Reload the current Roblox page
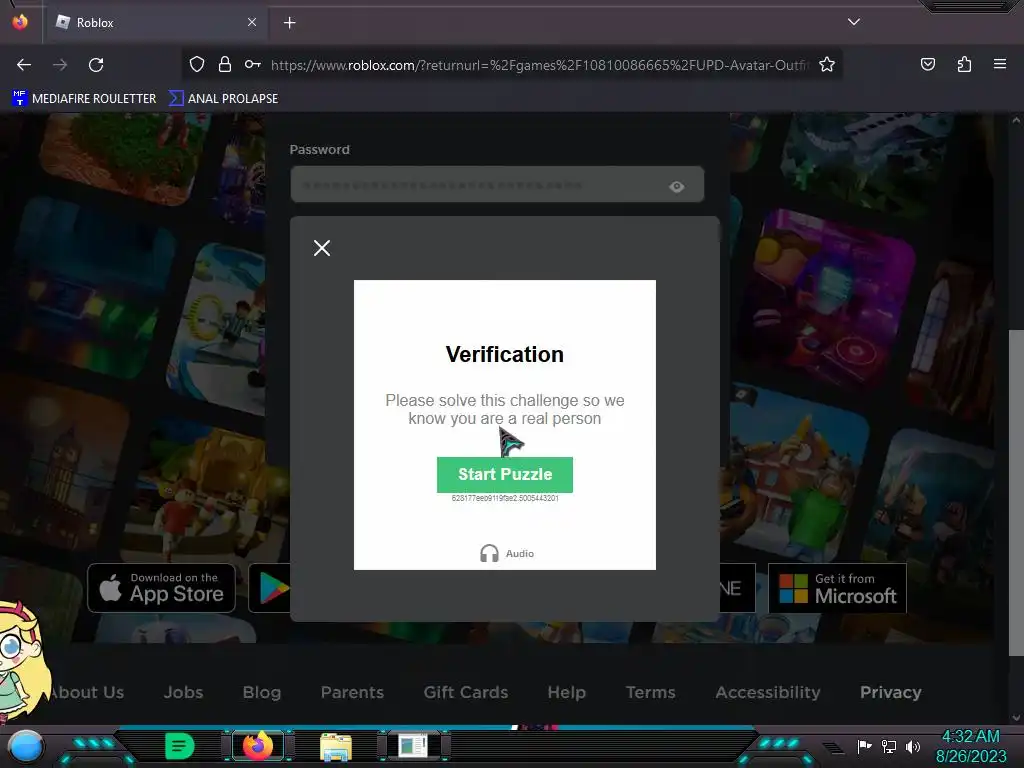The width and height of the screenshot is (1024, 768). [96, 65]
